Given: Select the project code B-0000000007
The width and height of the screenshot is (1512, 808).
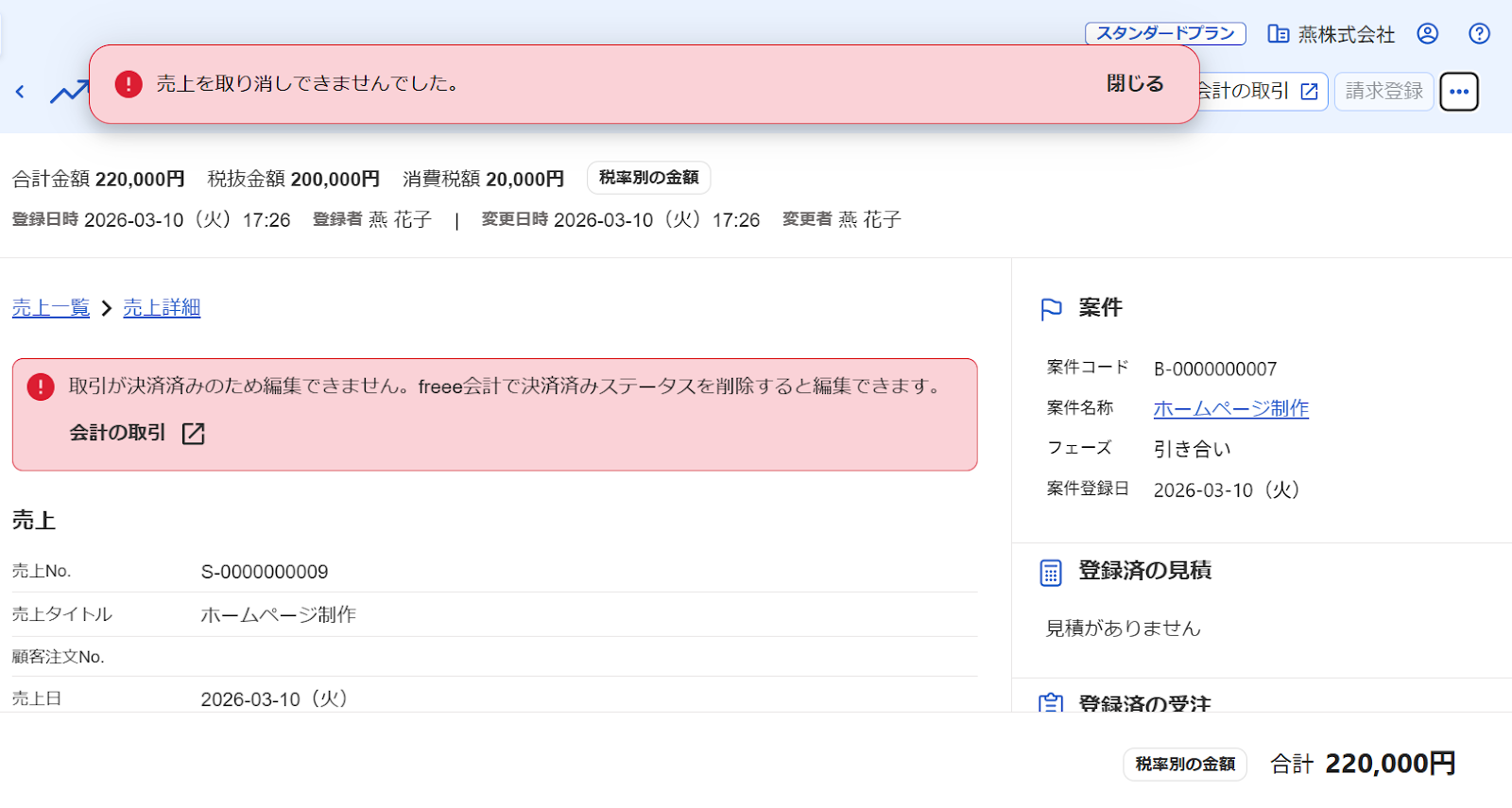Looking at the screenshot, I should tap(1215, 369).
